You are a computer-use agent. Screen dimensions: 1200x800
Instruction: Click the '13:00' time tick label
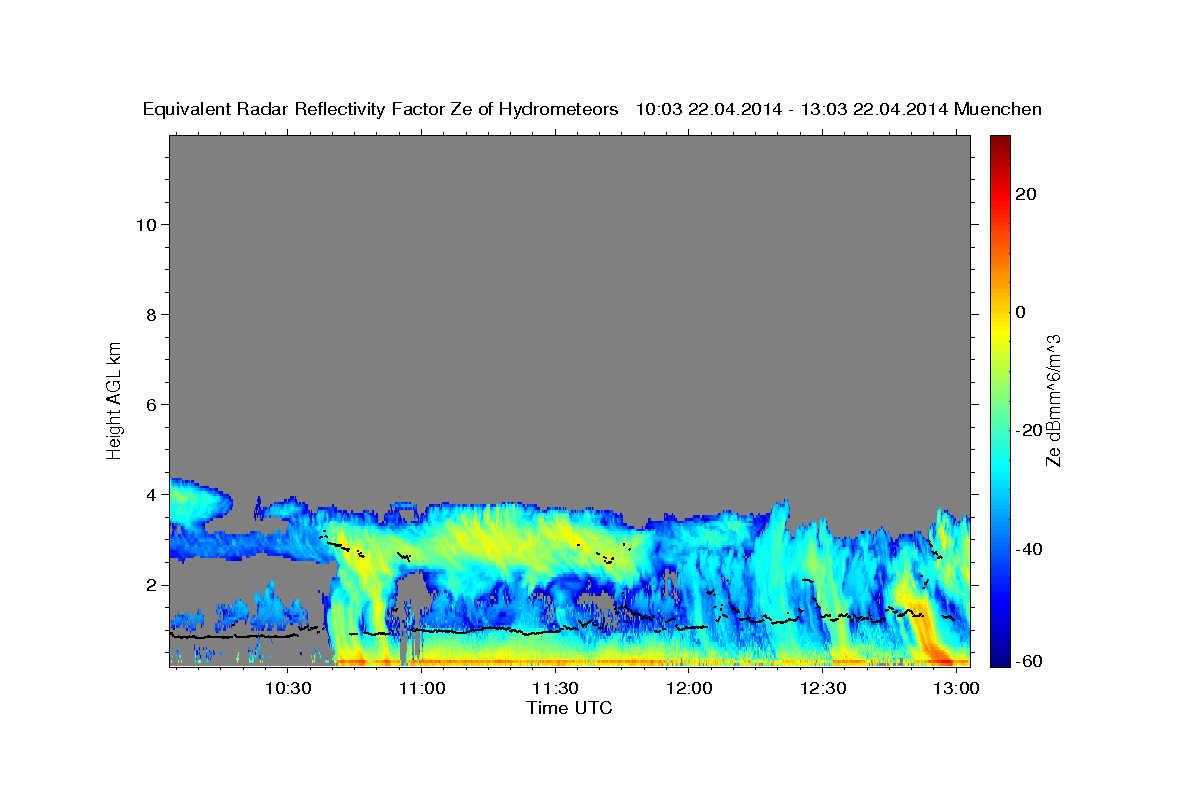coord(957,689)
